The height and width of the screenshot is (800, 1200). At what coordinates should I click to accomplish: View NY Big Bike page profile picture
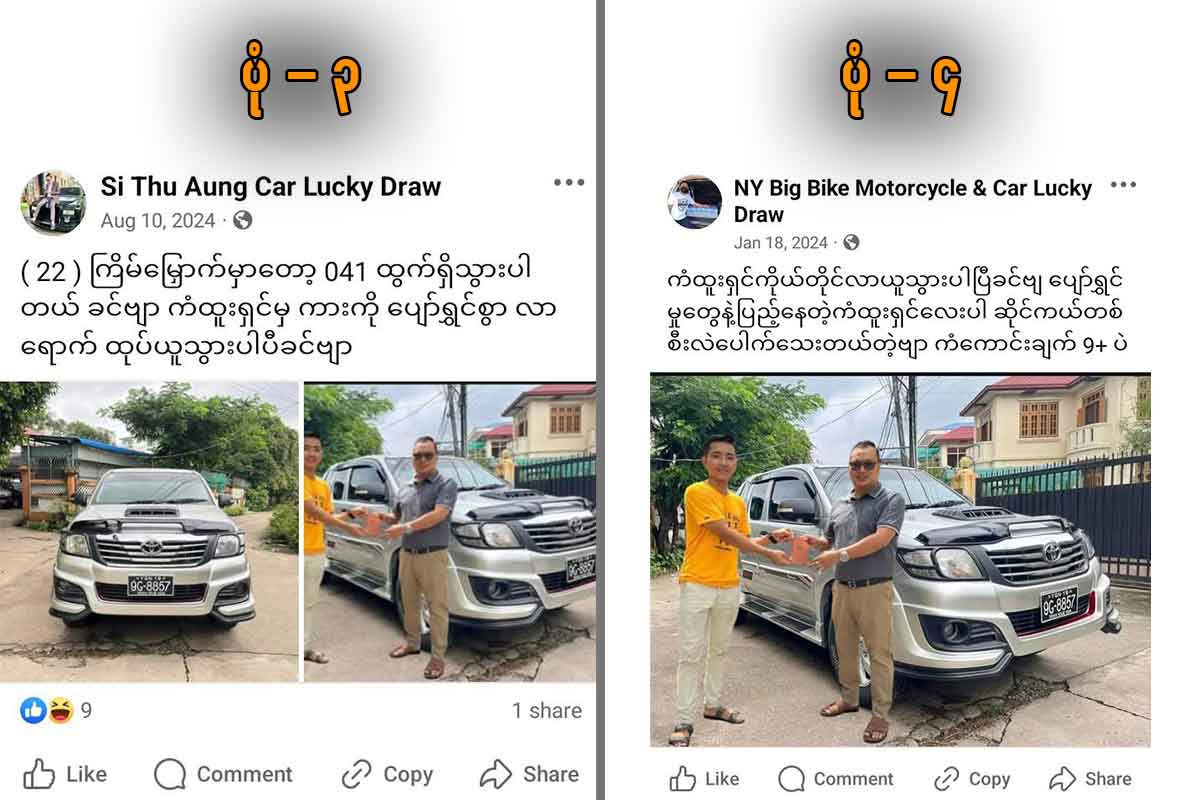(695, 202)
